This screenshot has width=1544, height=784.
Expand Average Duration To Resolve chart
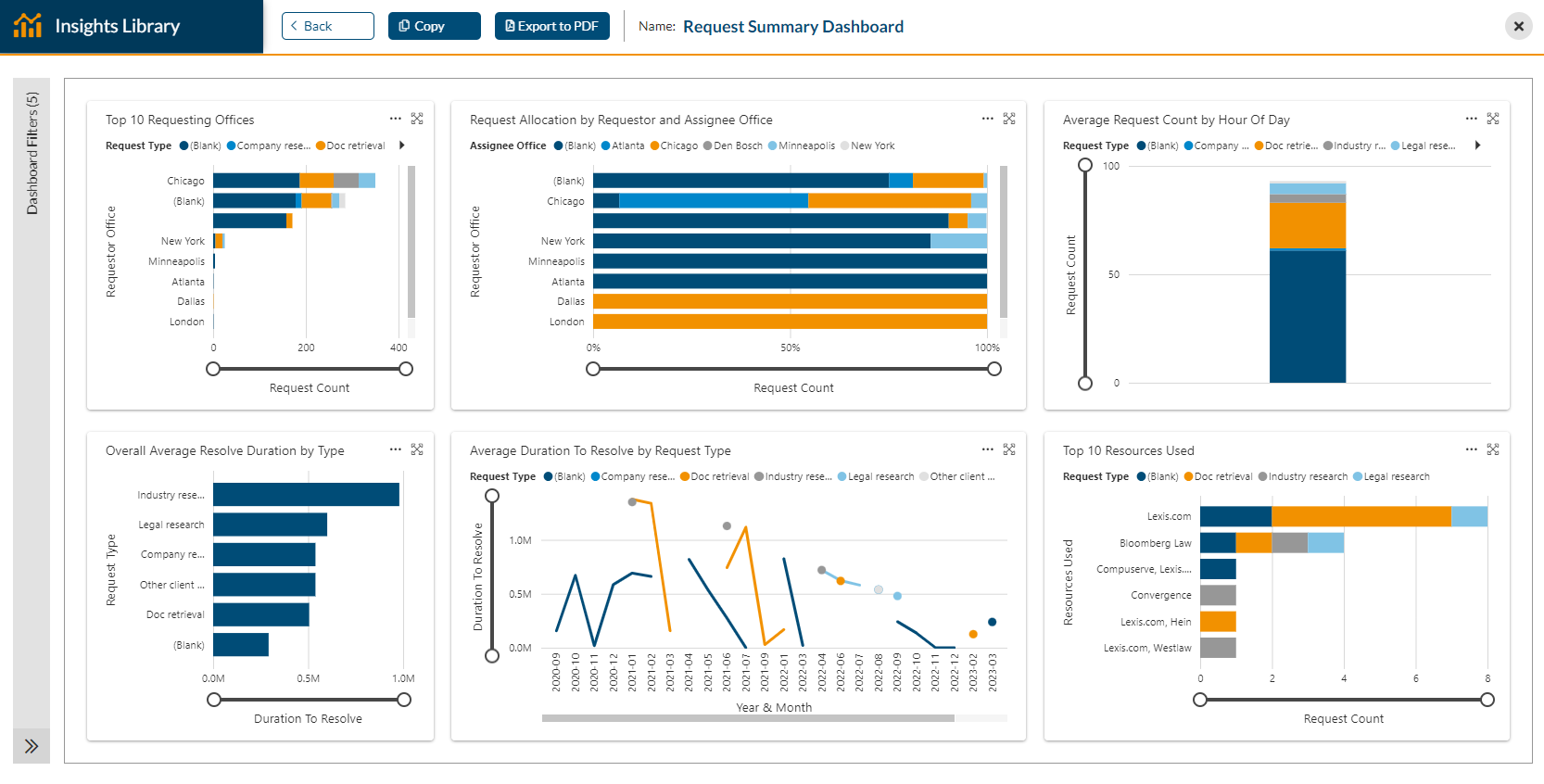(x=1009, y=449)
